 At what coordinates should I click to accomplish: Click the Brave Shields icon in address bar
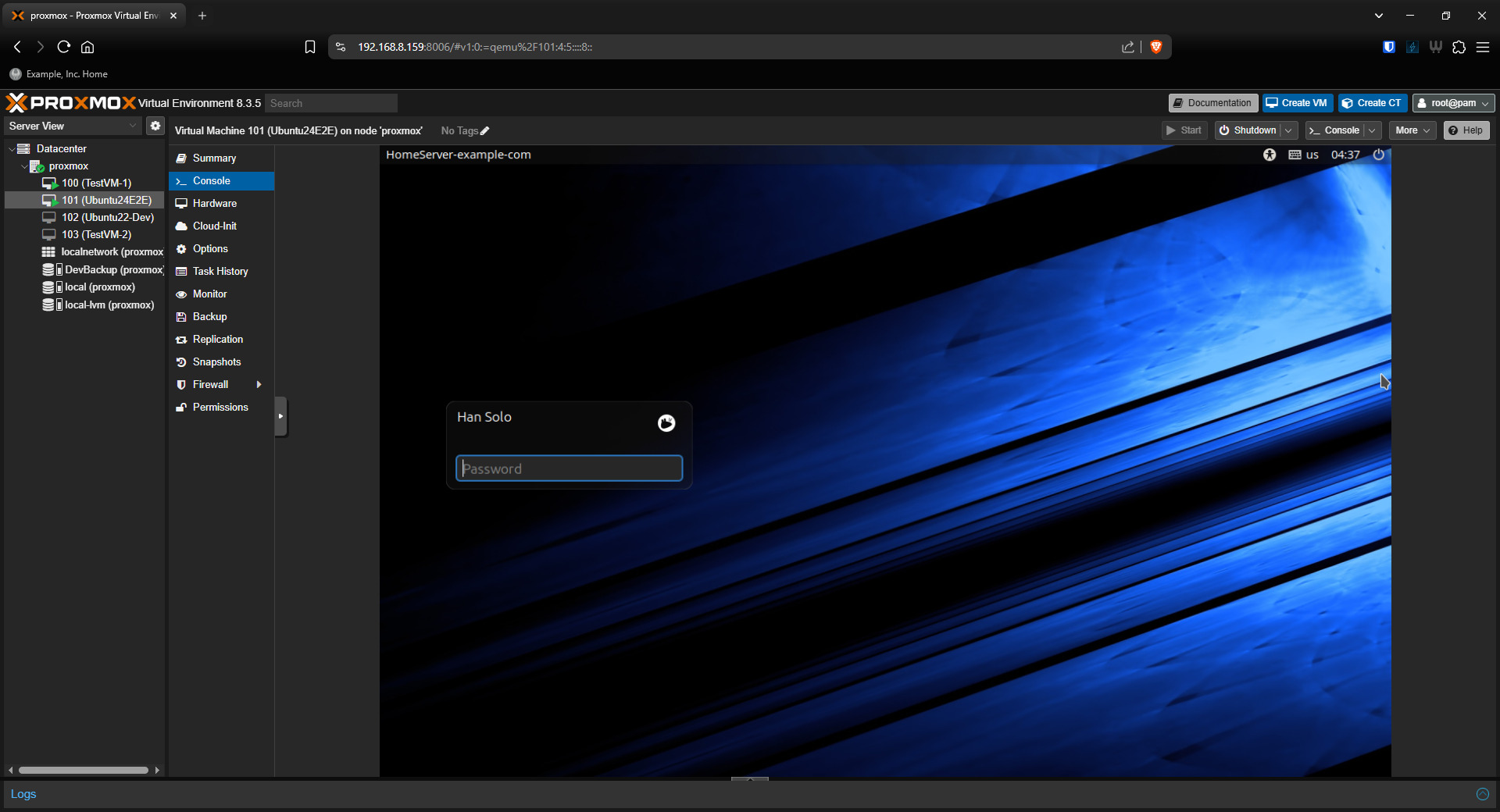click(x=1156, y=47)
